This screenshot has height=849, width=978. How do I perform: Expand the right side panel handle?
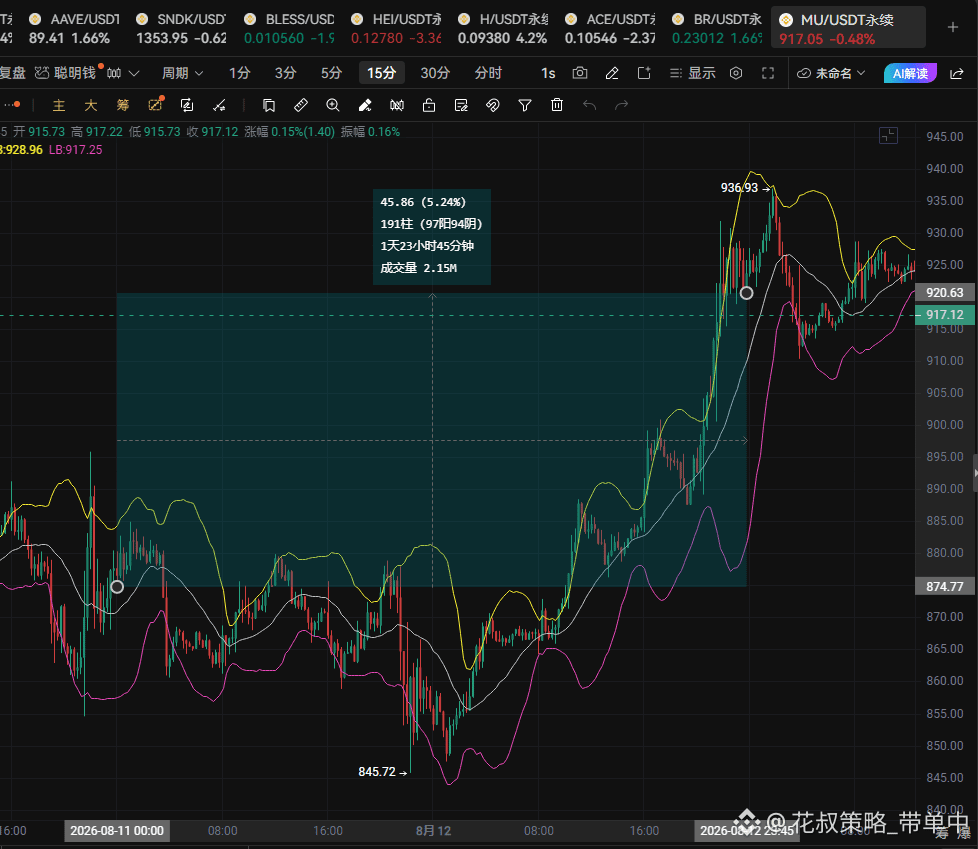pos(974,474)
